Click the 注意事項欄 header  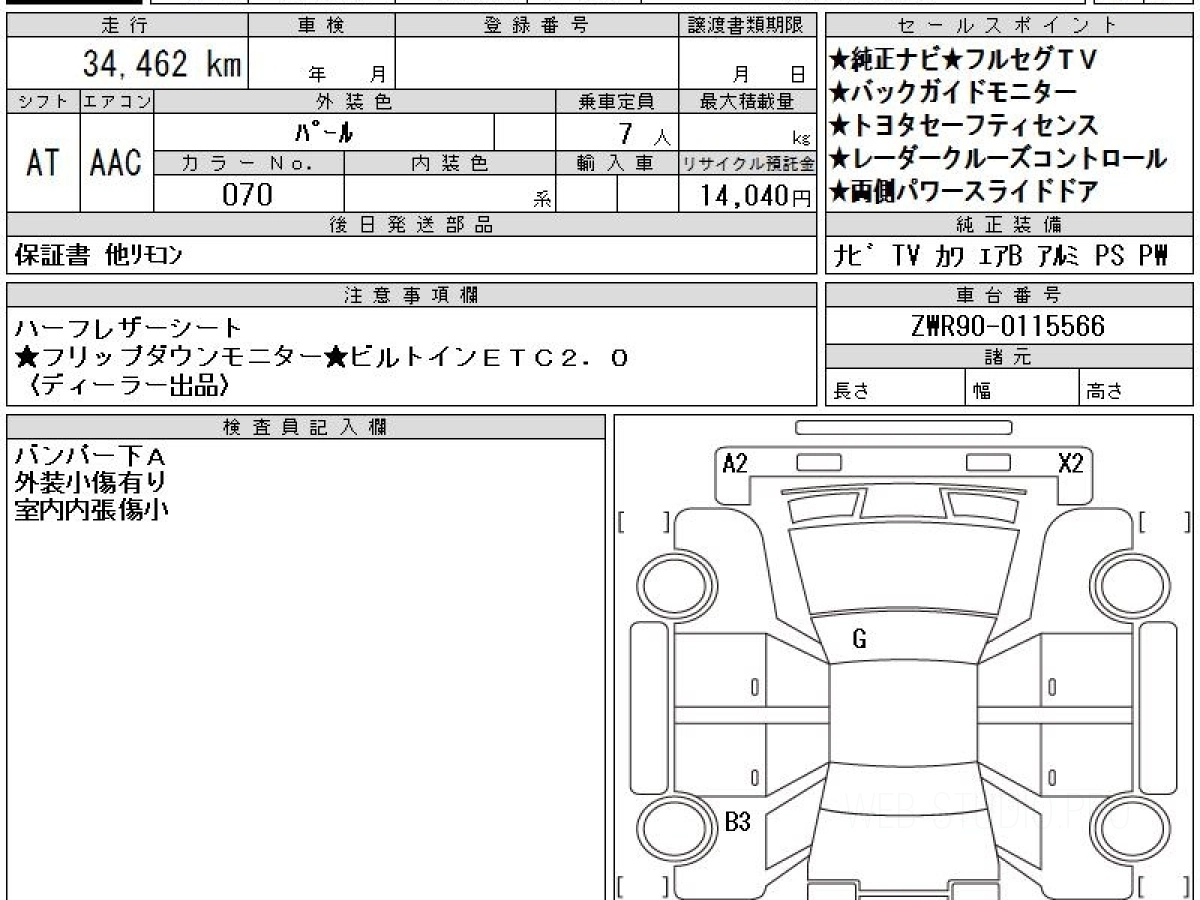click(411, 295)
